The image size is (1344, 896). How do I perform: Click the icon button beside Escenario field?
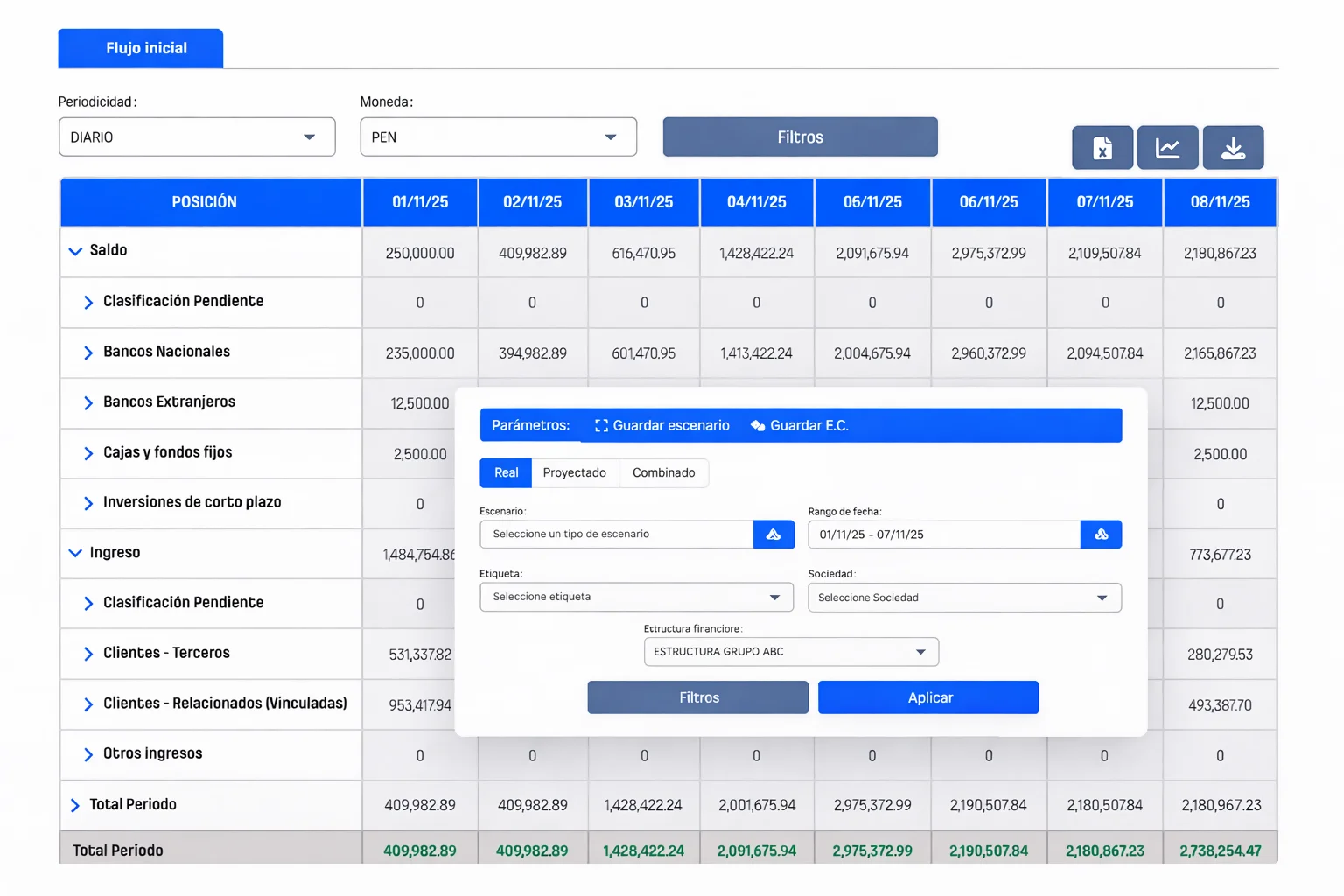point(773,535)
